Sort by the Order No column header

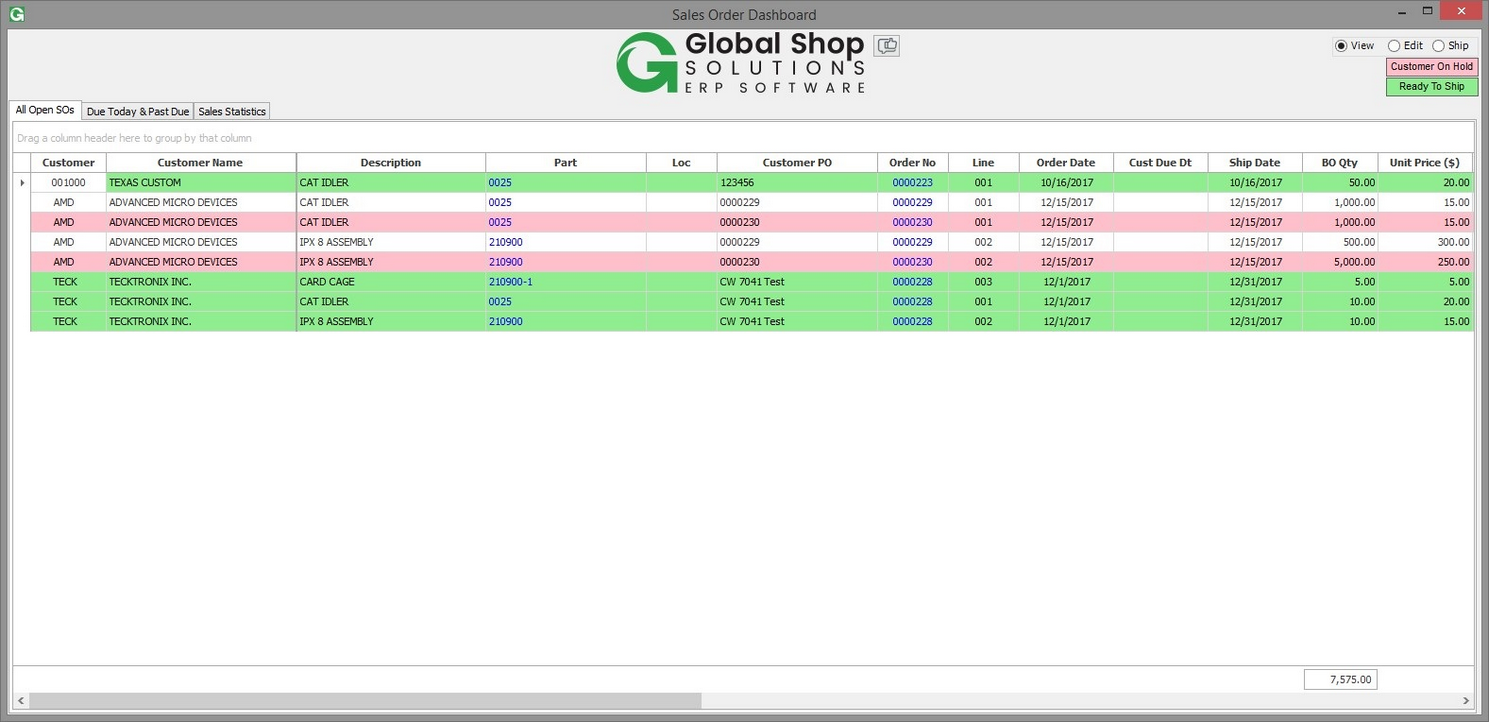pyautogui.click(x=912, y=163)
